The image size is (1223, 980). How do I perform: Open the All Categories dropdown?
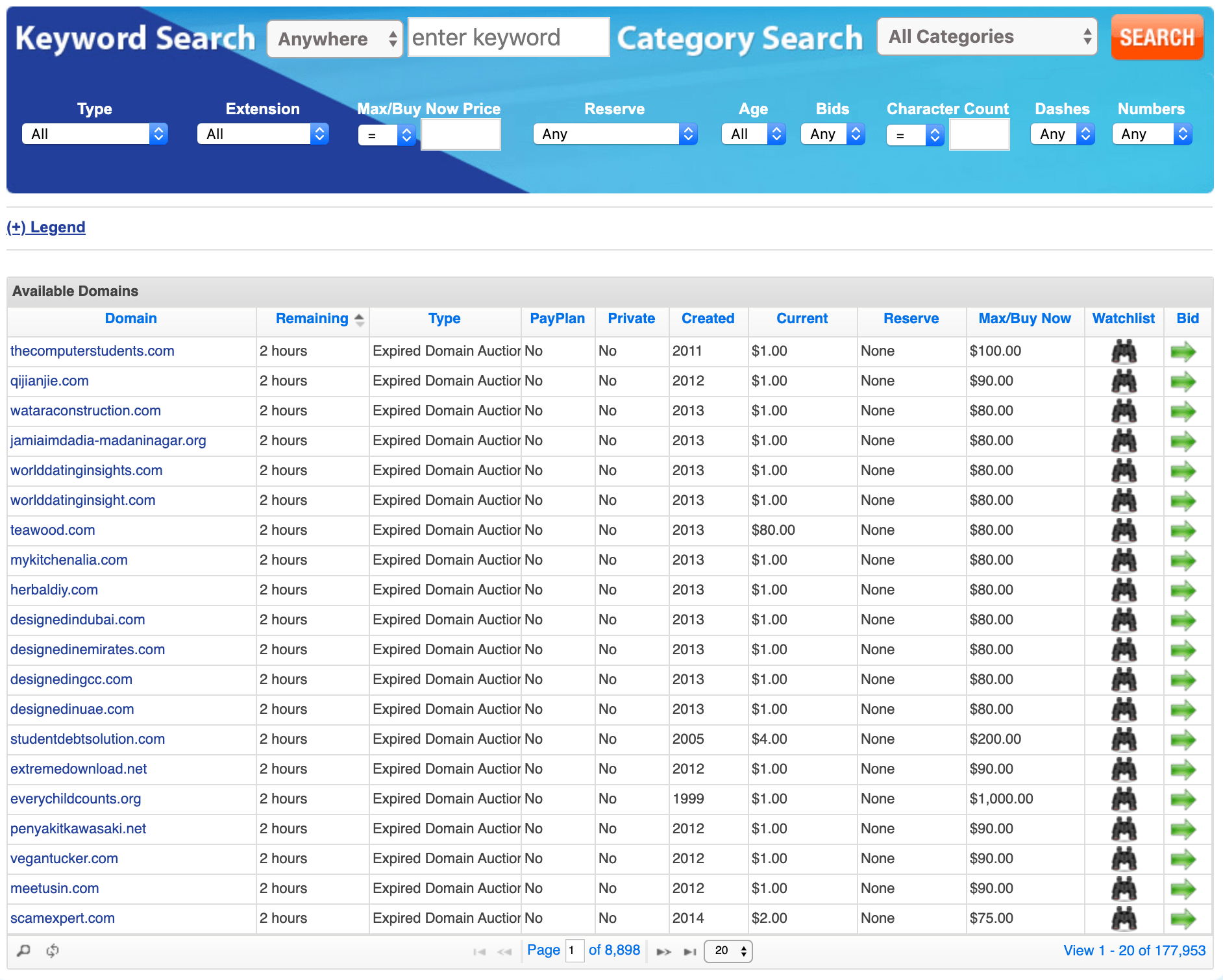[987, 37]
